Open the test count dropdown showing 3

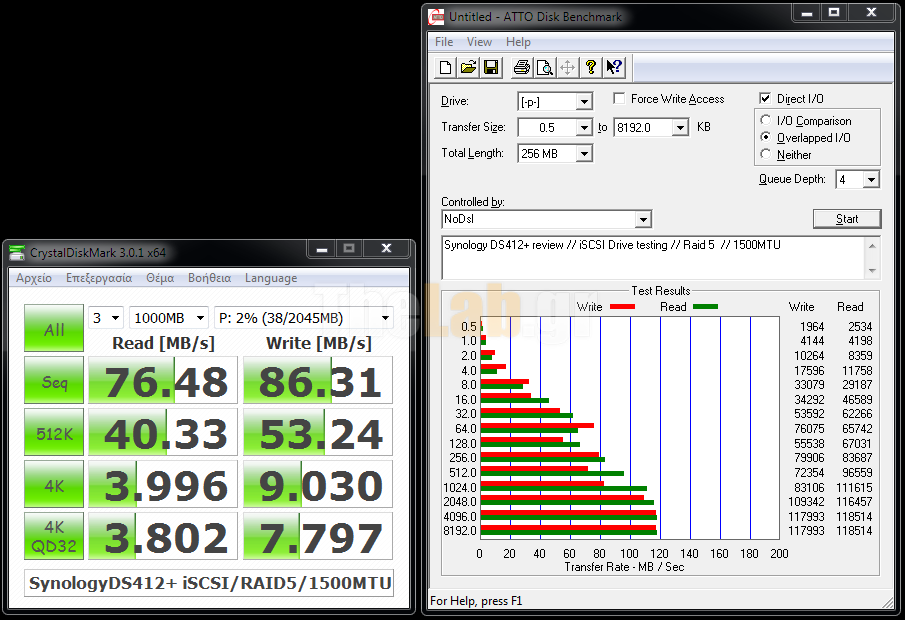tap(106, 318)
